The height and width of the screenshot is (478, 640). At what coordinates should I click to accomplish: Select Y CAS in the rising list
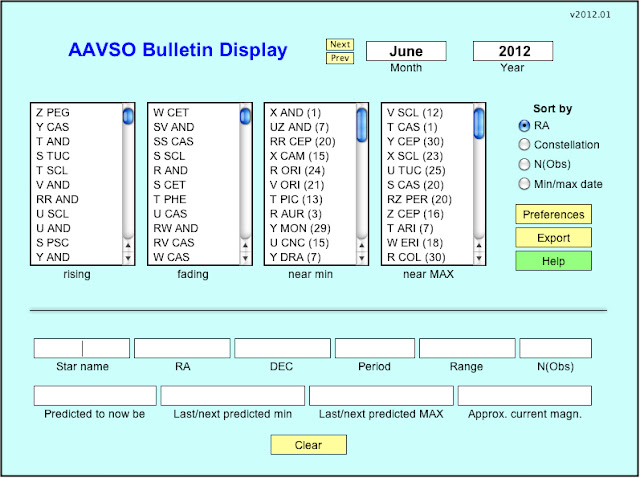click(x=53, y=127)
